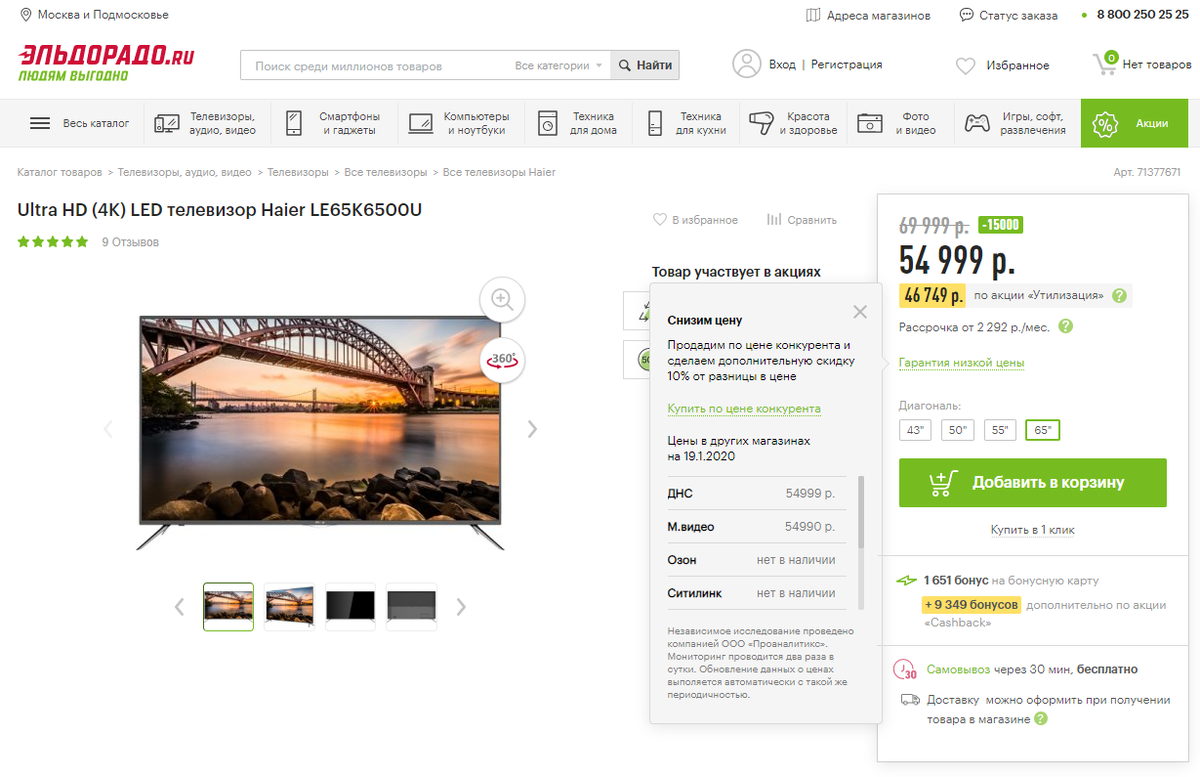Click the 9 Отзывов reviews link

coord(130,242)
